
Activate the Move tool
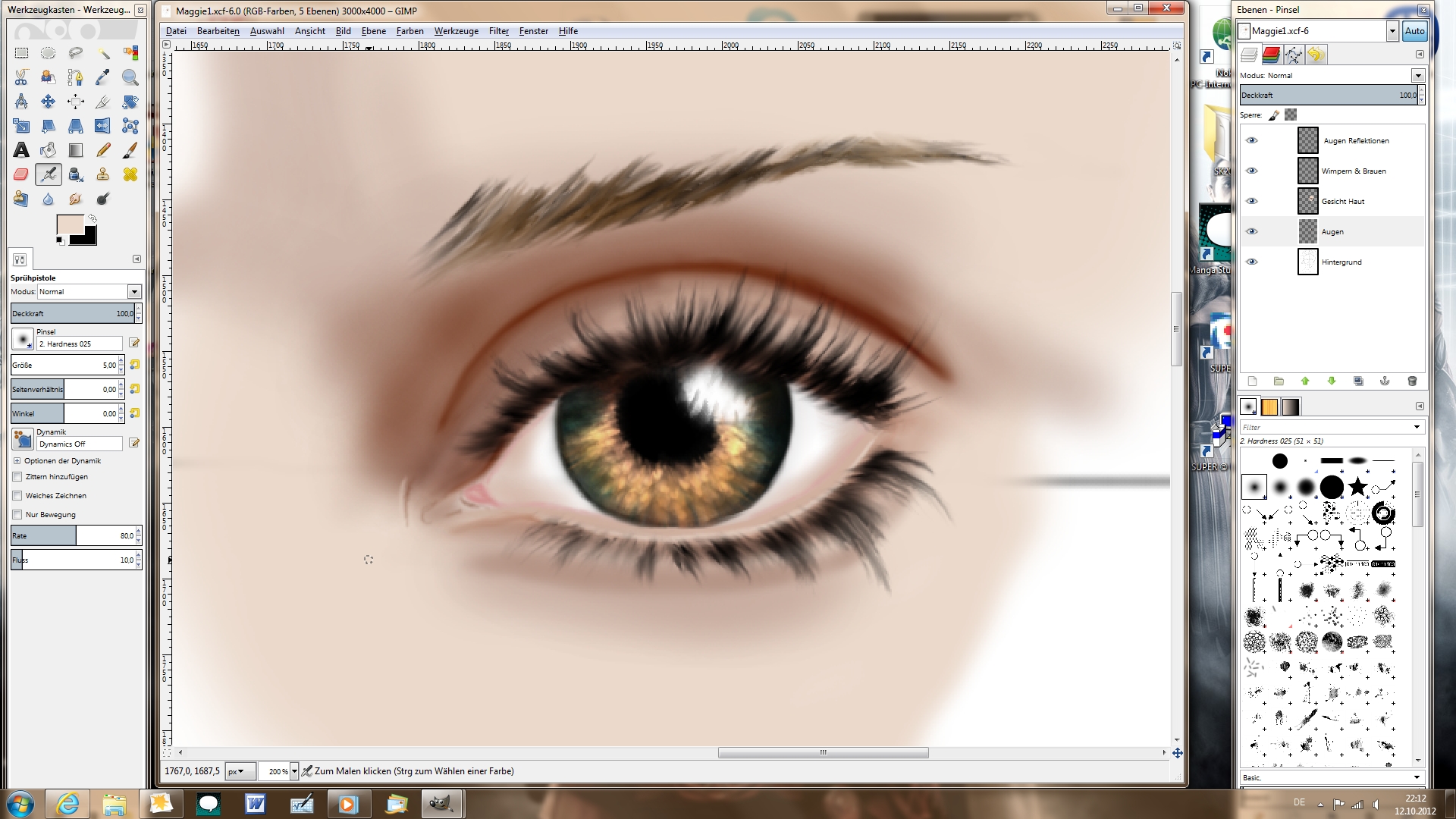[x=49, y=102]
